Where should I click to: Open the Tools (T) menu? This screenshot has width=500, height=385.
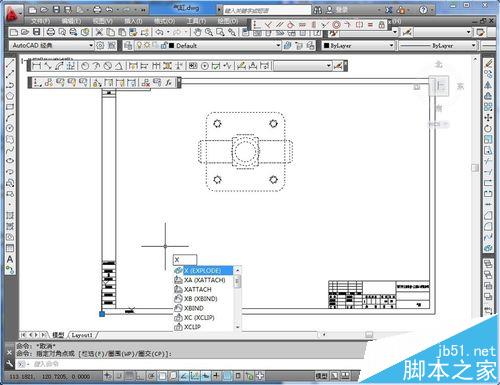[196, 21]
